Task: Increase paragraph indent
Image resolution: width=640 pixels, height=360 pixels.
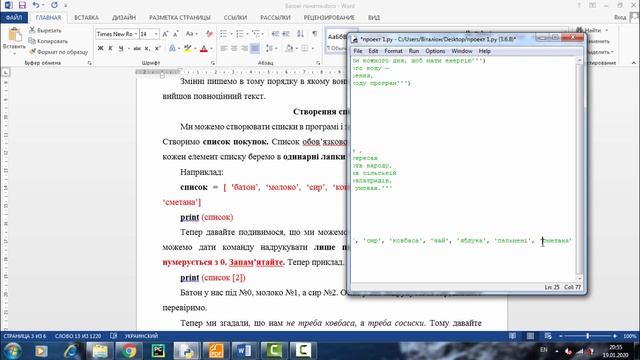Action: pos(286,34)
